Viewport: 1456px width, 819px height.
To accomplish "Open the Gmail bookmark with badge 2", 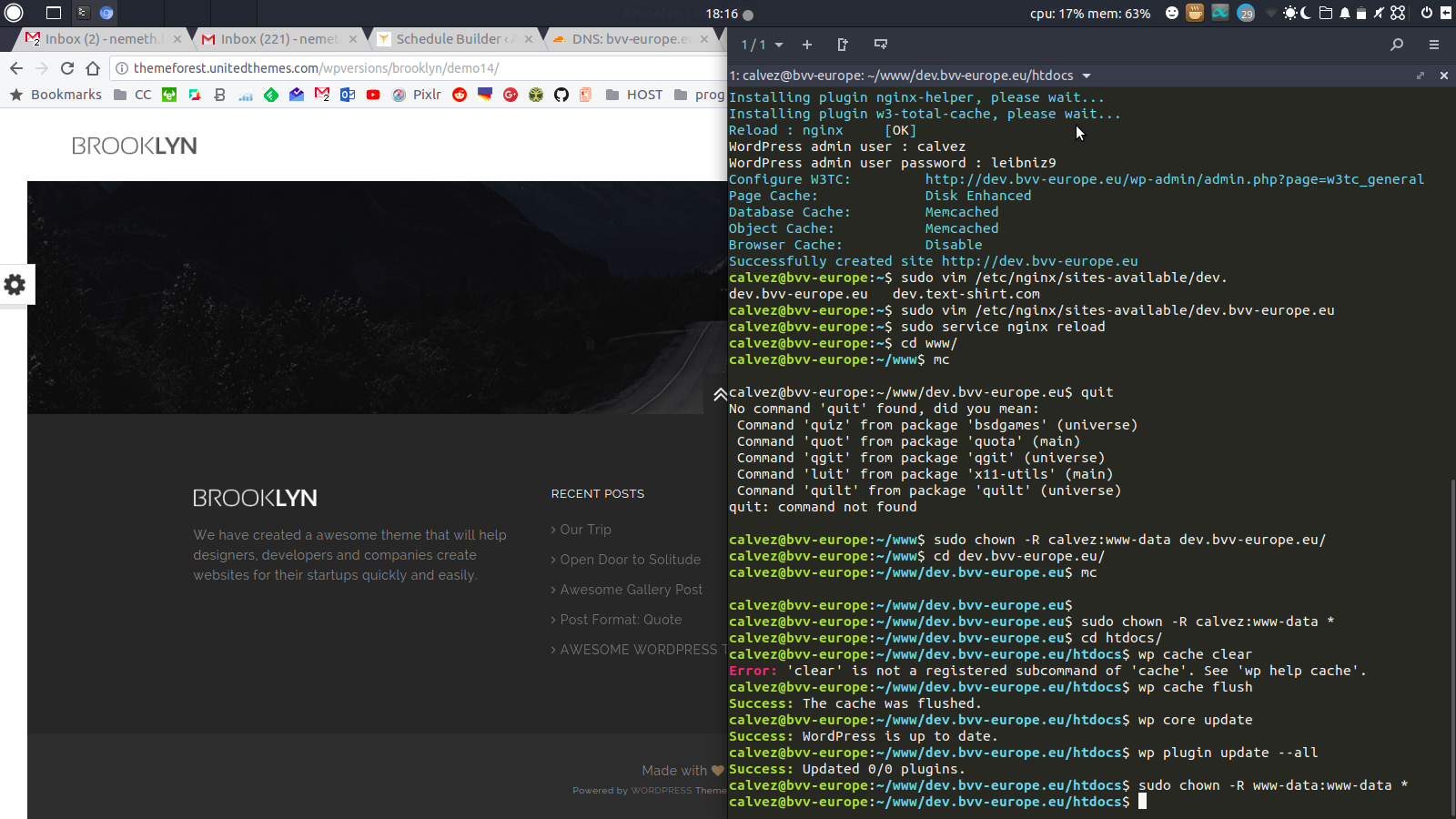I will tap(322, 95).
